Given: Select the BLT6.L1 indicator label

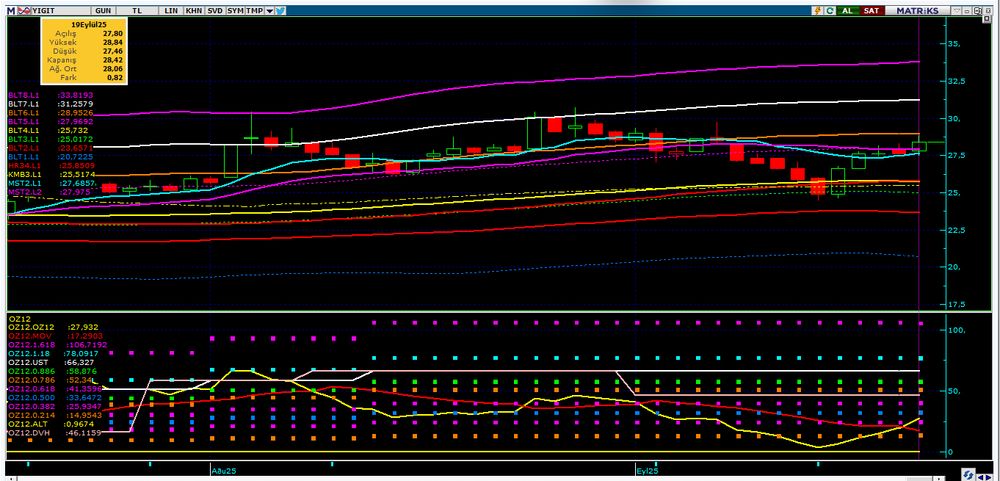Looking at the screenshot, I should point(24,113).
